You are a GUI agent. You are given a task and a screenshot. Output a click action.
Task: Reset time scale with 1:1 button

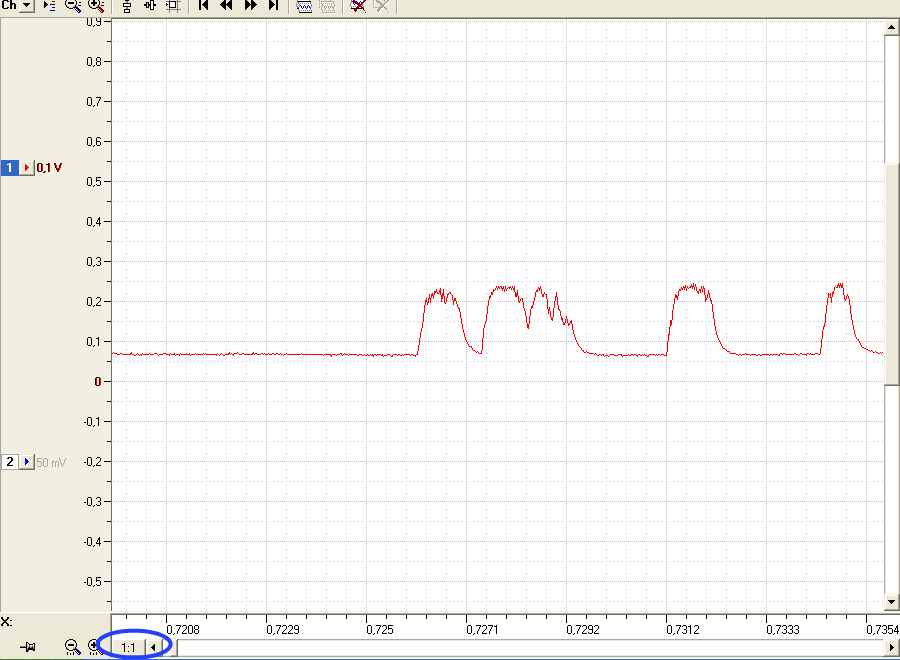[128, 647]
